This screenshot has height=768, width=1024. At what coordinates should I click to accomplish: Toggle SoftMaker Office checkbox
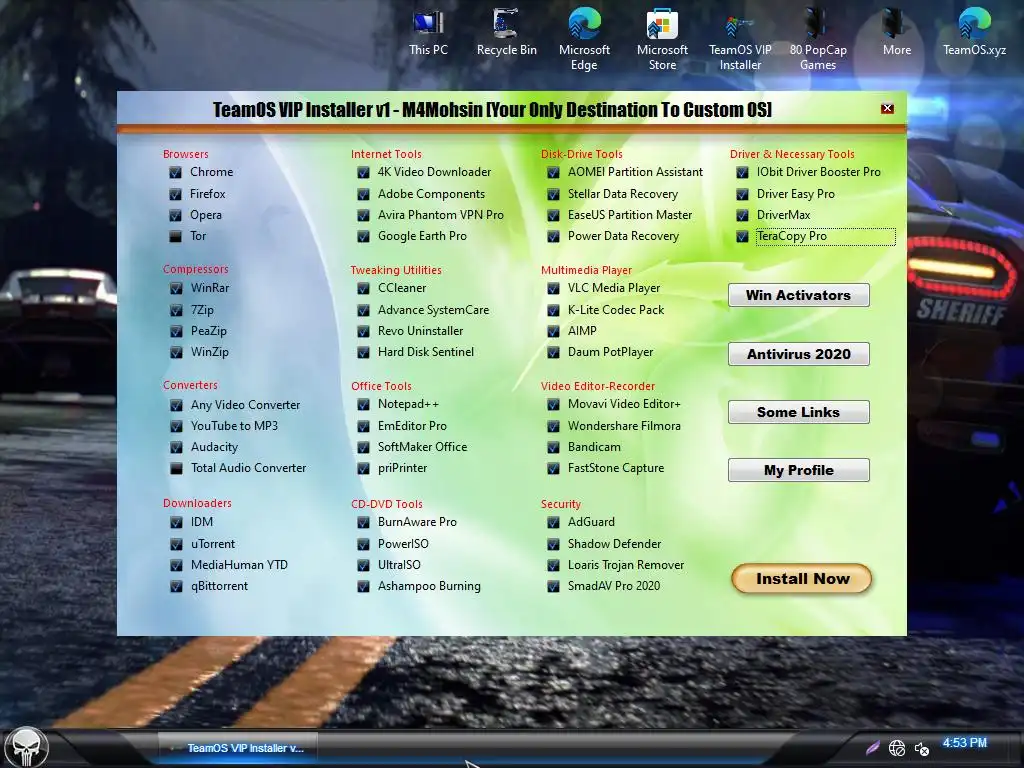(363, 447)
